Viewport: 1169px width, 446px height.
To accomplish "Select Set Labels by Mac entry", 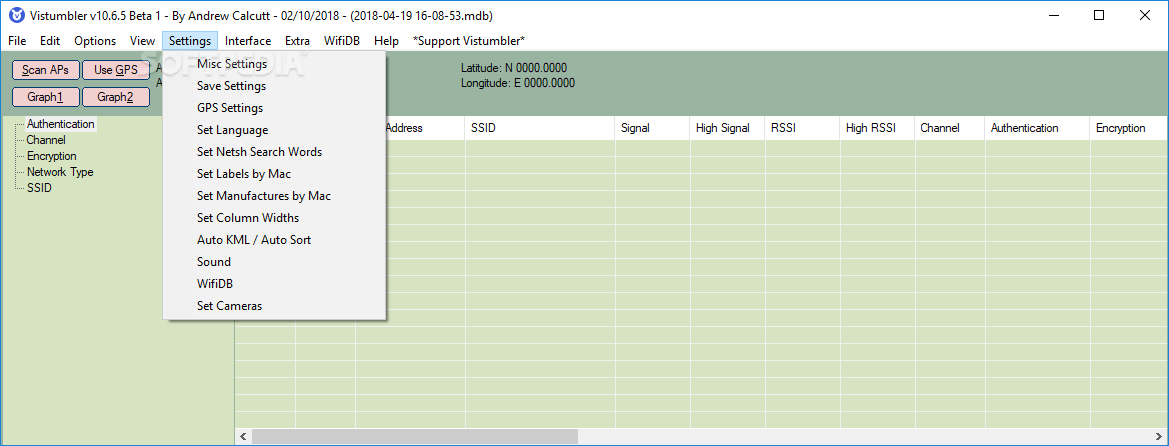I will tap(274, 175).
